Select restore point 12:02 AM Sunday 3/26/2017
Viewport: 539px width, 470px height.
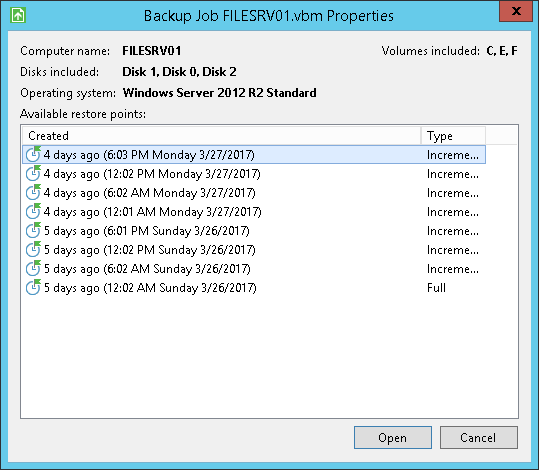254,288
